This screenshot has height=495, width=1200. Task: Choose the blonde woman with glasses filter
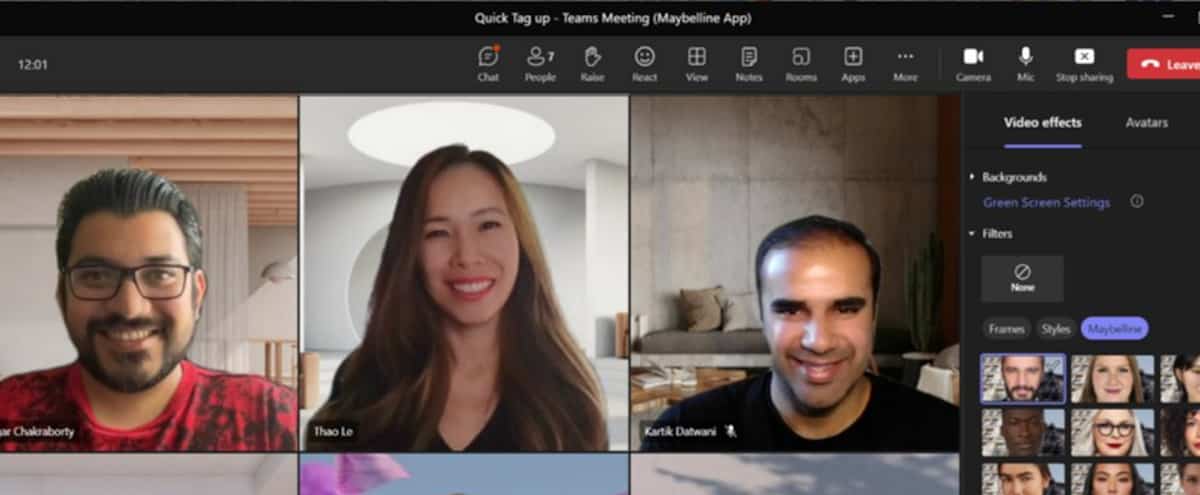(x=1112, y=432)
